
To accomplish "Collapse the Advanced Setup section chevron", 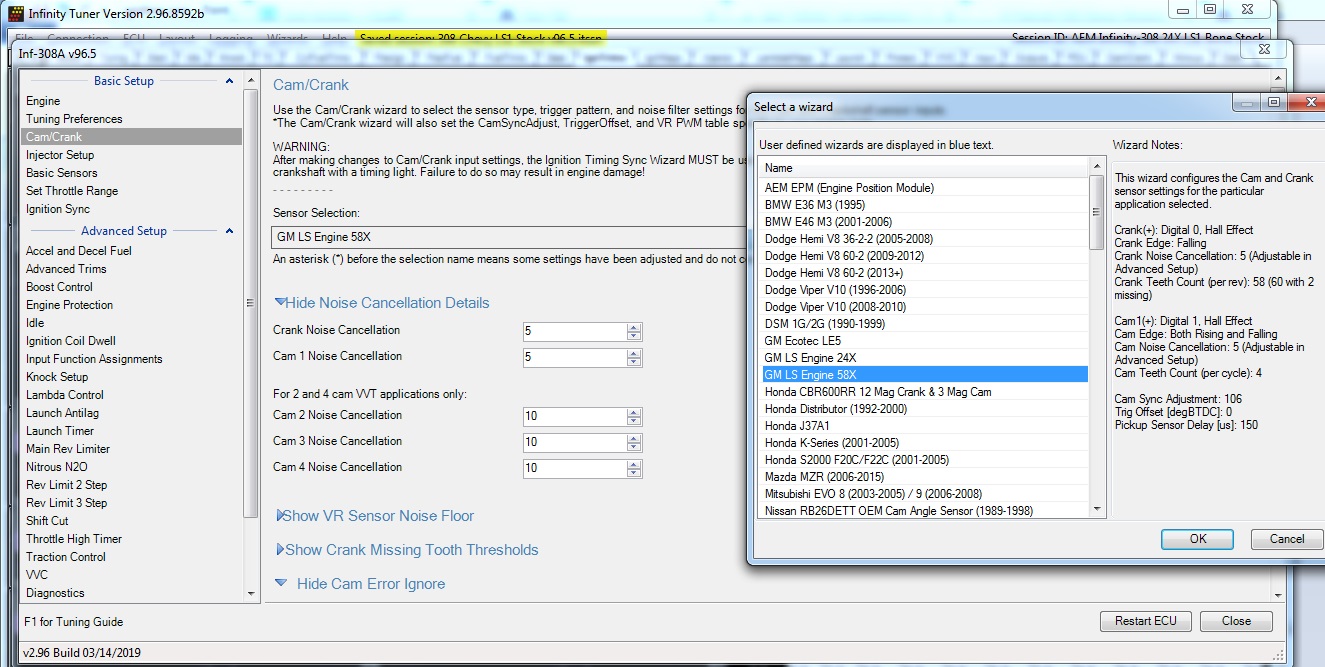I will [229, 231].
